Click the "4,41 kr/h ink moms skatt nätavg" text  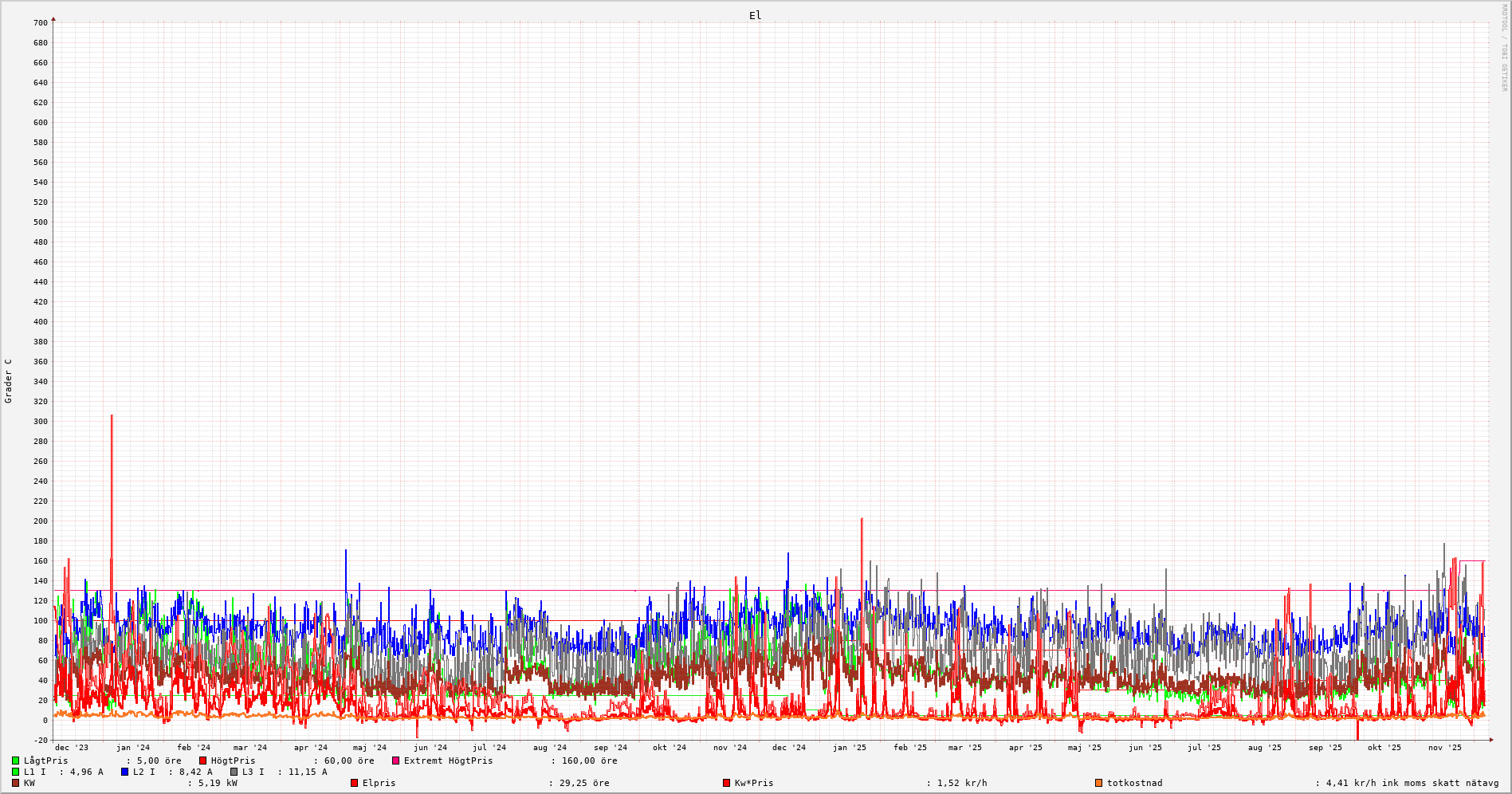point(1412,783)
